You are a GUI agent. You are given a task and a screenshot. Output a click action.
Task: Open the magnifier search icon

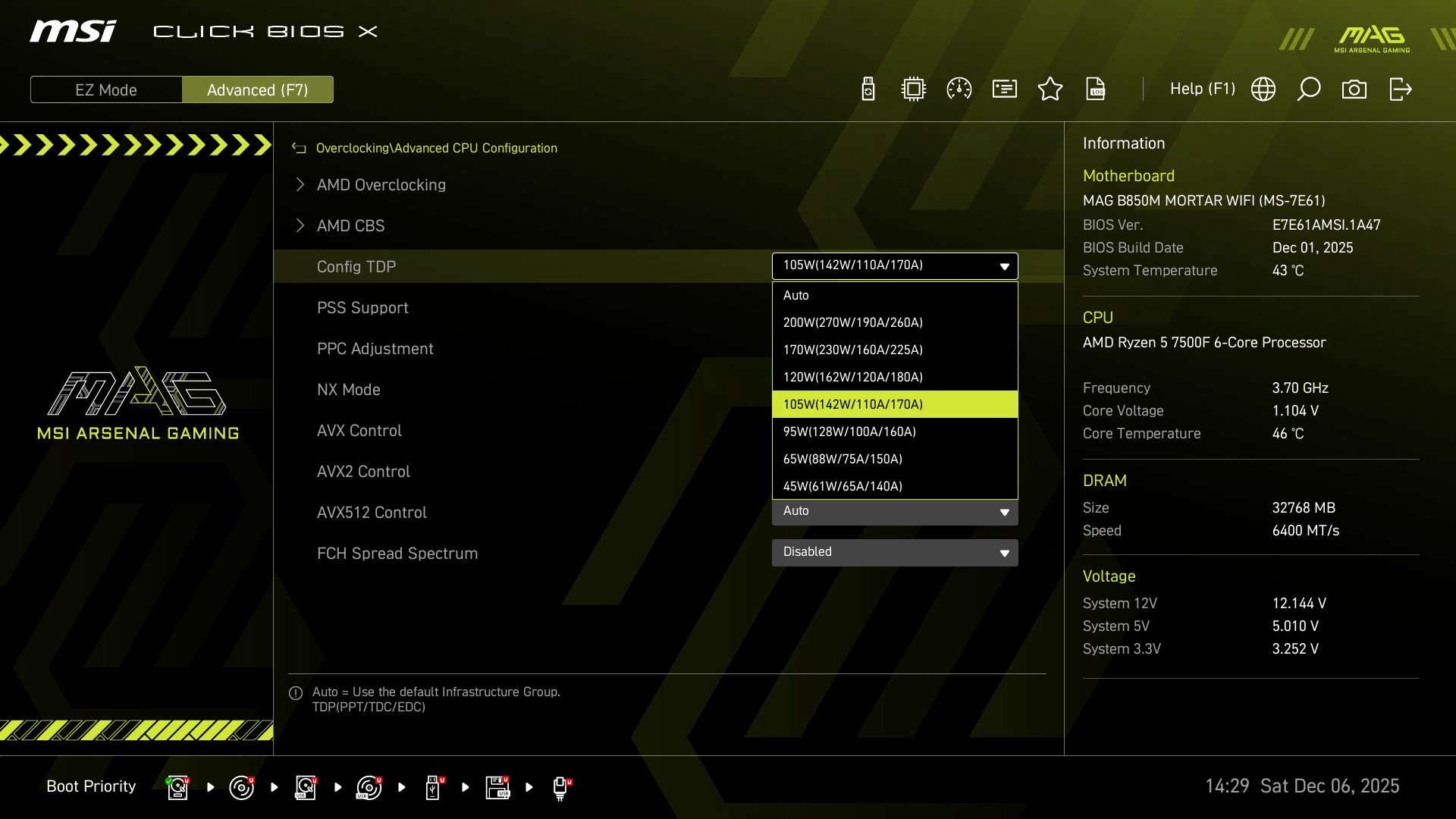[x=1309, y=89]
